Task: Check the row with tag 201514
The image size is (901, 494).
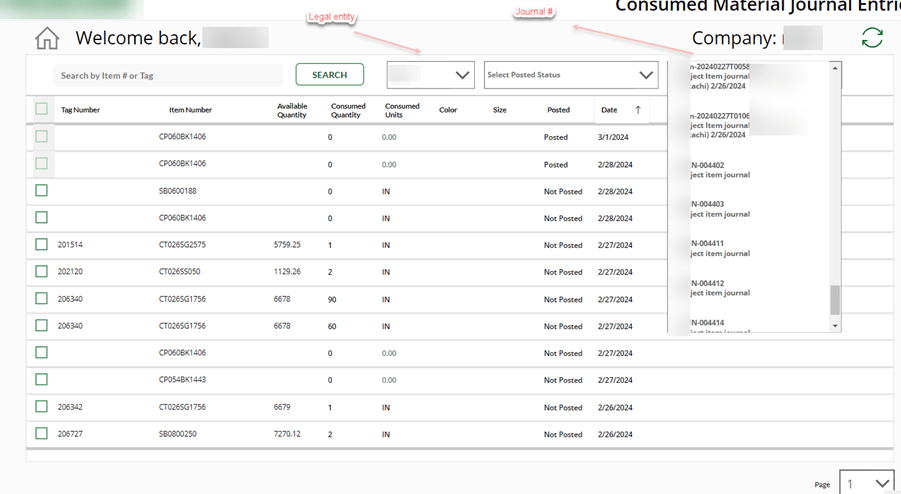Action: [41, 244]
